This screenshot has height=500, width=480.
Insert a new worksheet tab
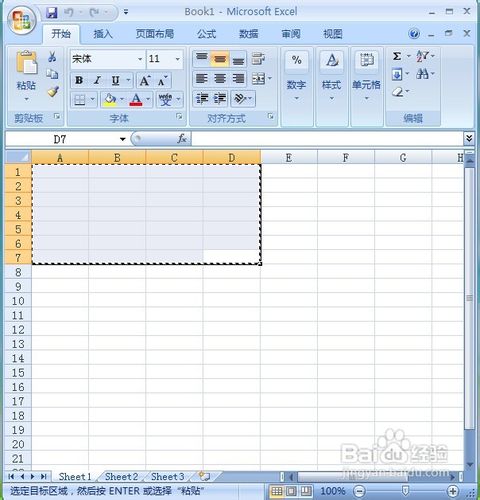(x=204, y=476)
